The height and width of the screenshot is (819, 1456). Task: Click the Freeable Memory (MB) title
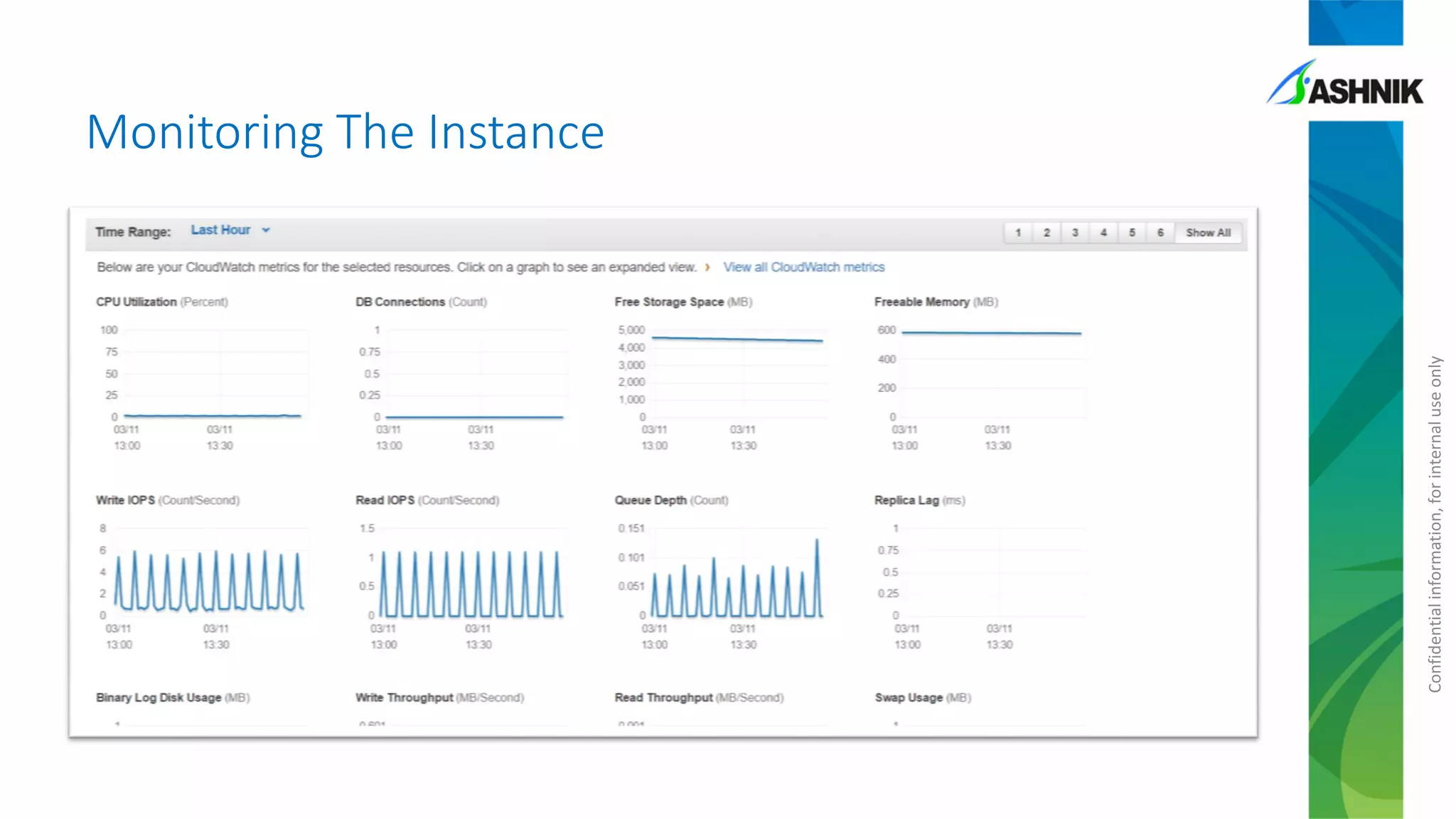click(936, 302)
